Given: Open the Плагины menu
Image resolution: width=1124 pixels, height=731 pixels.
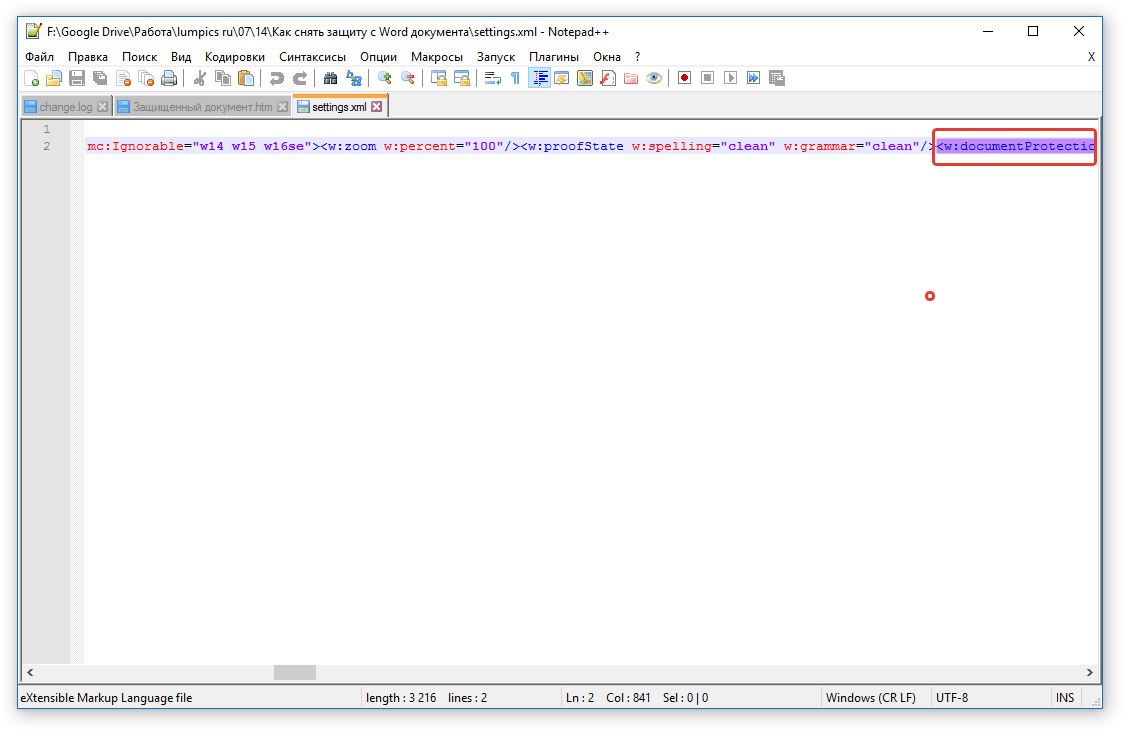Looking at the screenshot, I should pyautogui.click(x=554, y=57).
